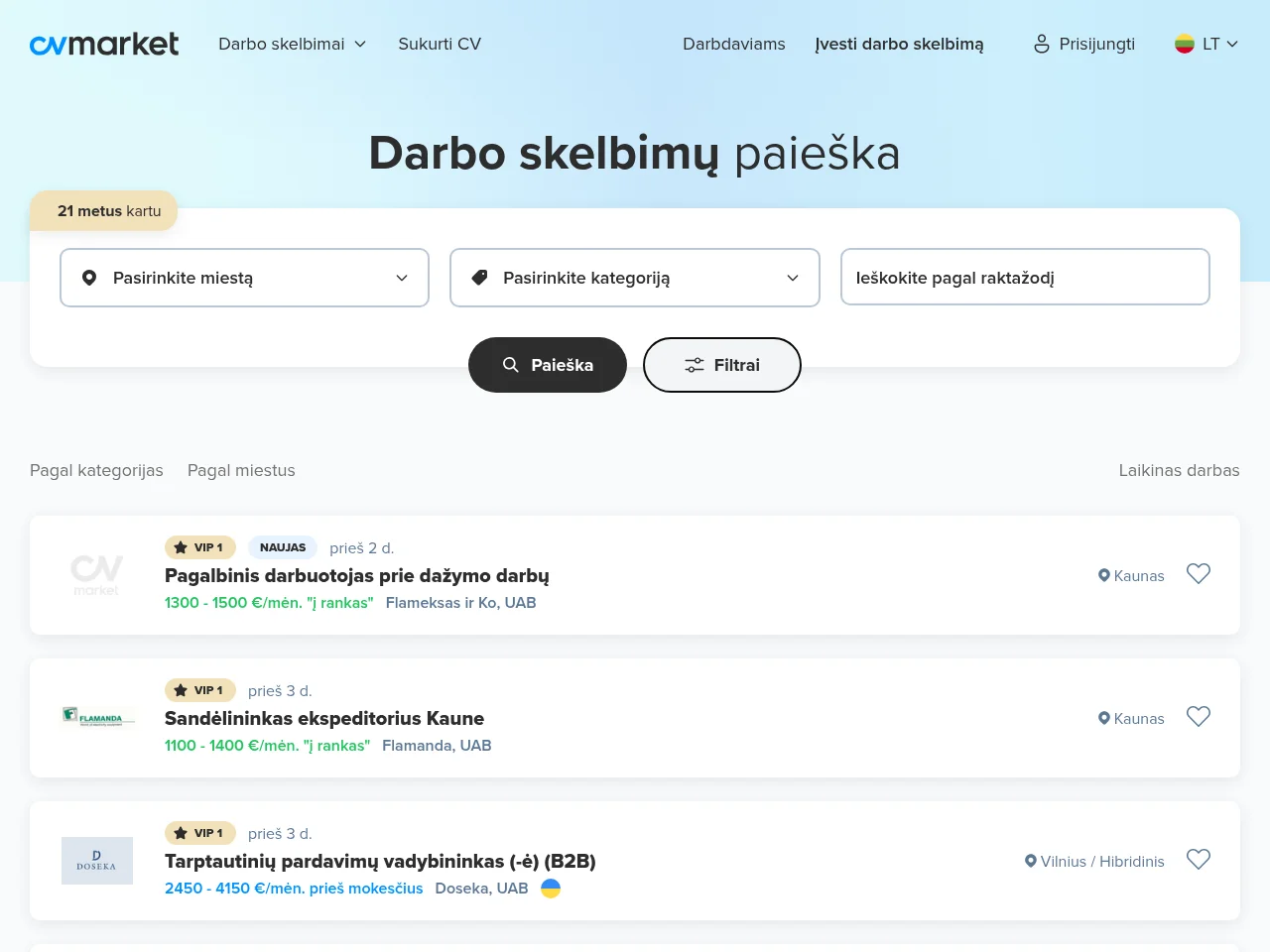This screenshot has width=1270, height=952.
Task: Switch to Pagal miestus tab
Action: (x=241, y=470)
